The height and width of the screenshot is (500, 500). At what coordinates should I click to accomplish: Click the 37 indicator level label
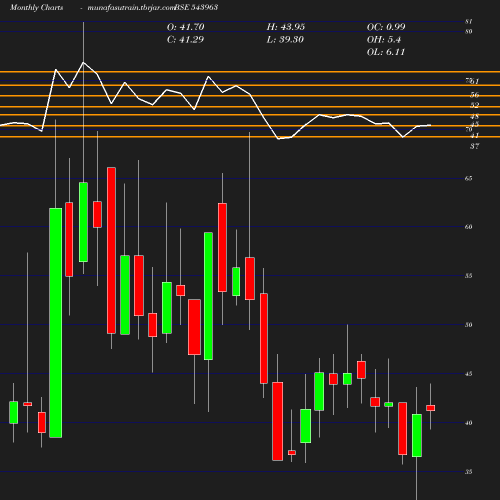(475, 146)
